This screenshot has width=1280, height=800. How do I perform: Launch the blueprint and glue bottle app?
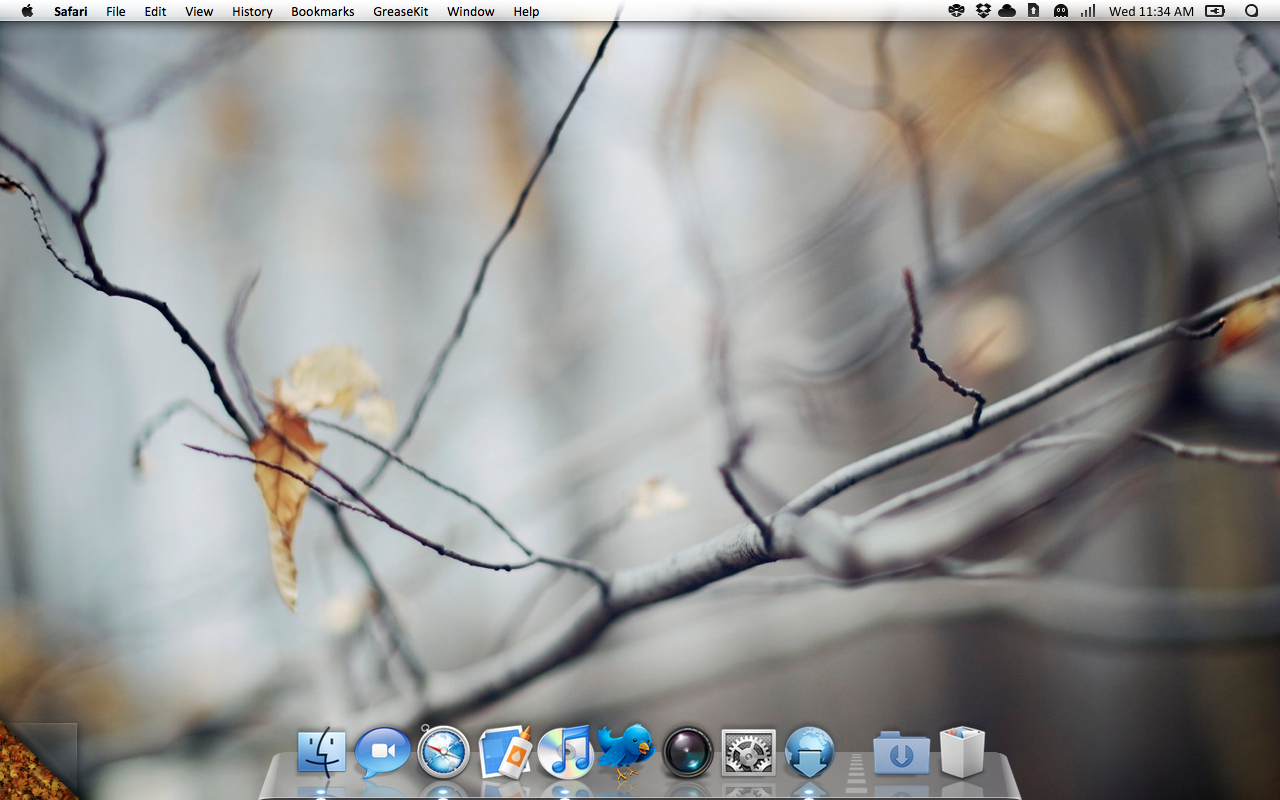pyautogui.click(x=505, y=752)
